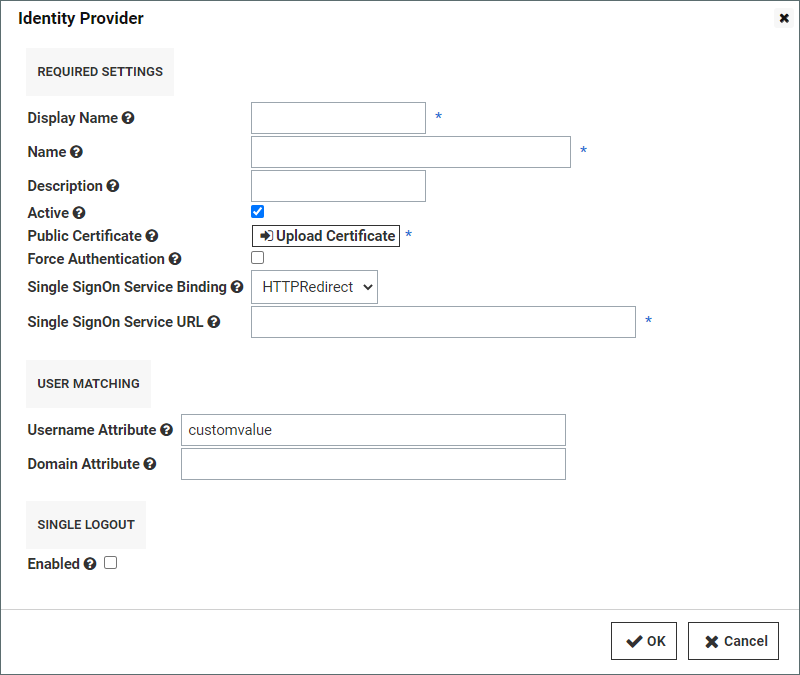Click help icon beside Single SignOn Service URL
Viewport: 800px width, 675px height.
coord(214,322)
